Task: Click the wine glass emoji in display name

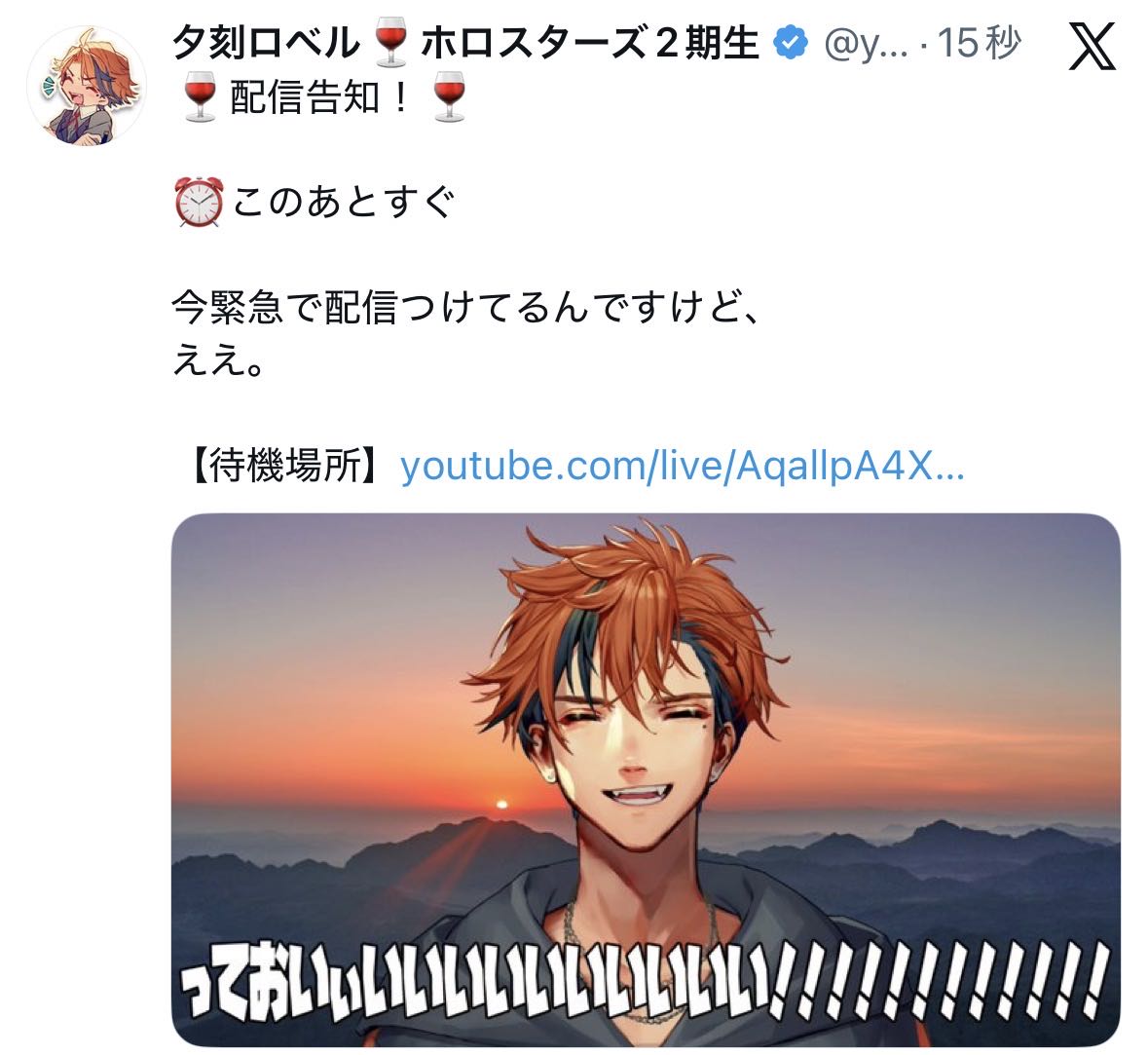Action: [390, 43]
